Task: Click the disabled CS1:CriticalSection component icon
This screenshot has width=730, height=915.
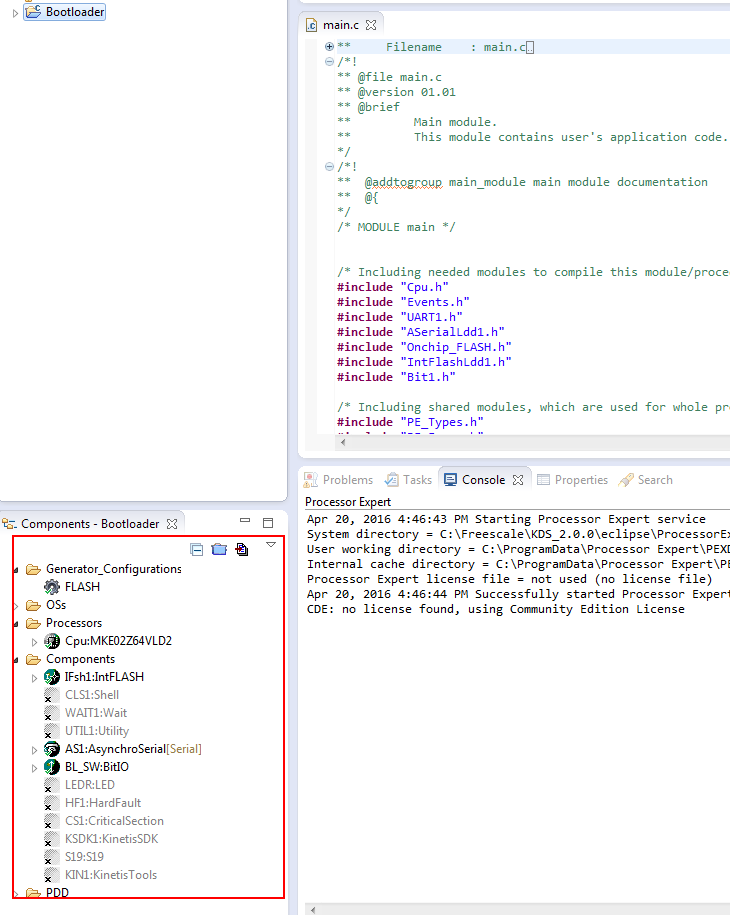Action: point(52,821)
